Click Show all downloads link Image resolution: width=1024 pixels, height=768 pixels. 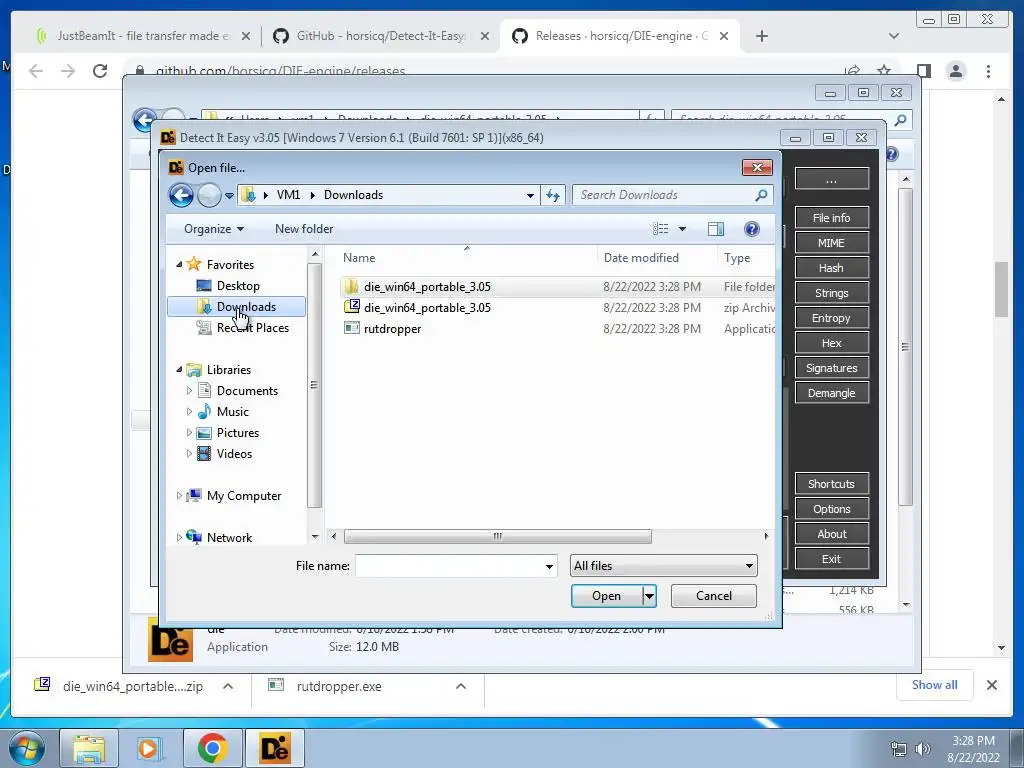click(935, 684)
